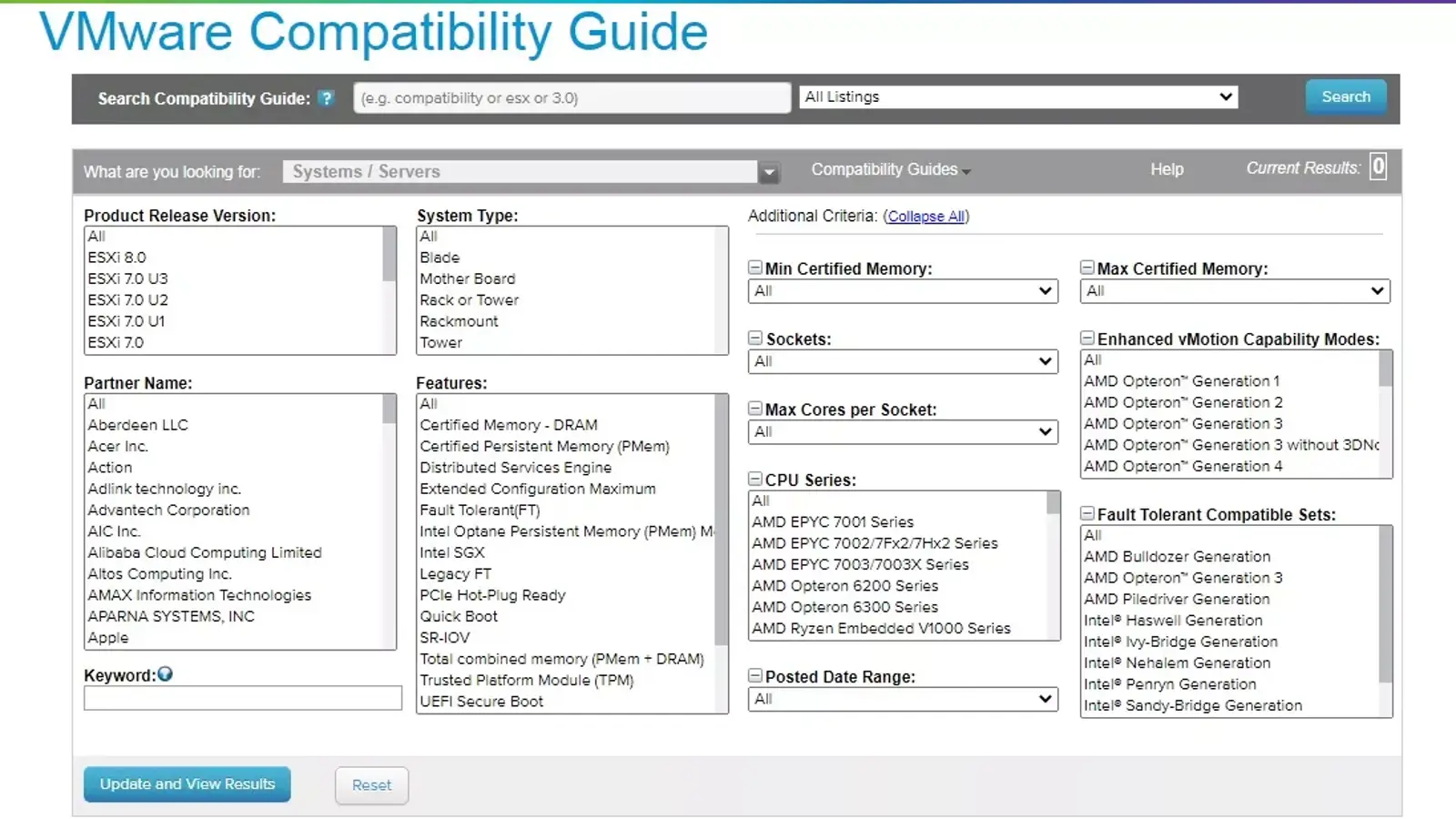Image resolution: width=1456 pixels, height=819 pixels.
Task: Expand the Systems / Servers selector
Action: coord(769,171)
